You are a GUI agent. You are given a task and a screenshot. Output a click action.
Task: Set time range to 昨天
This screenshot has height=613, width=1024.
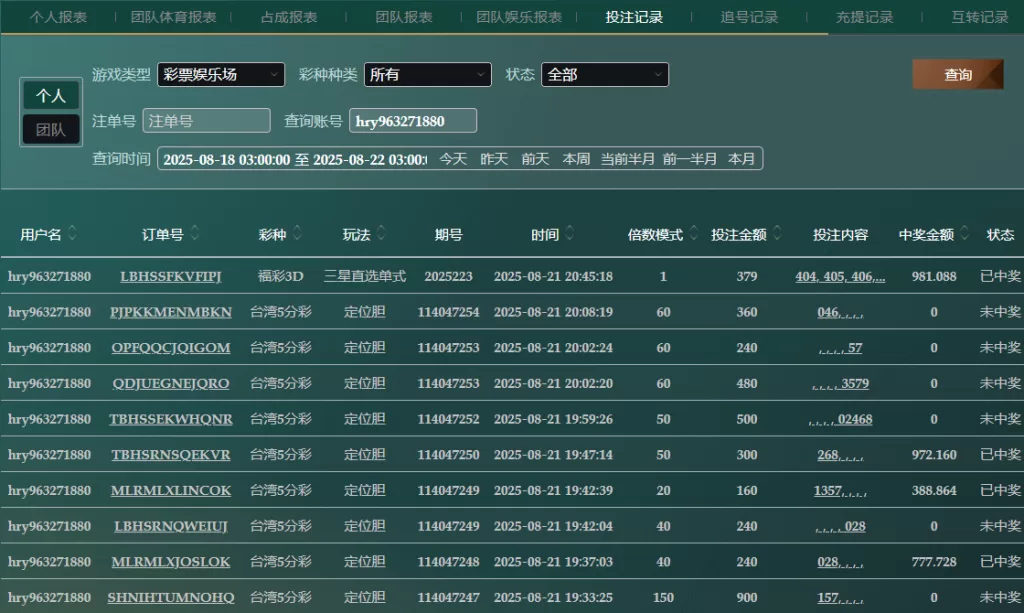tap(494, 159)
